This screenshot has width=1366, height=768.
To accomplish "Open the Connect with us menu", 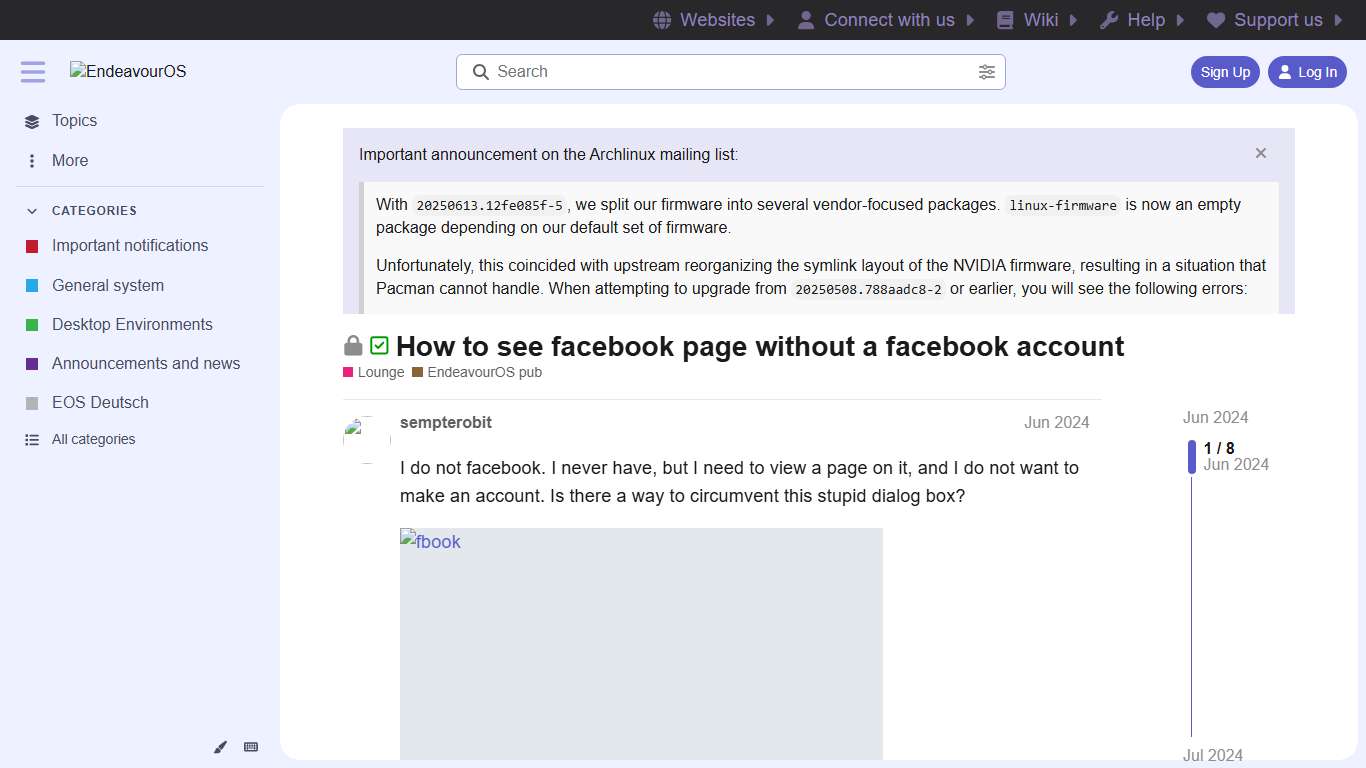I will pos(888,20).
